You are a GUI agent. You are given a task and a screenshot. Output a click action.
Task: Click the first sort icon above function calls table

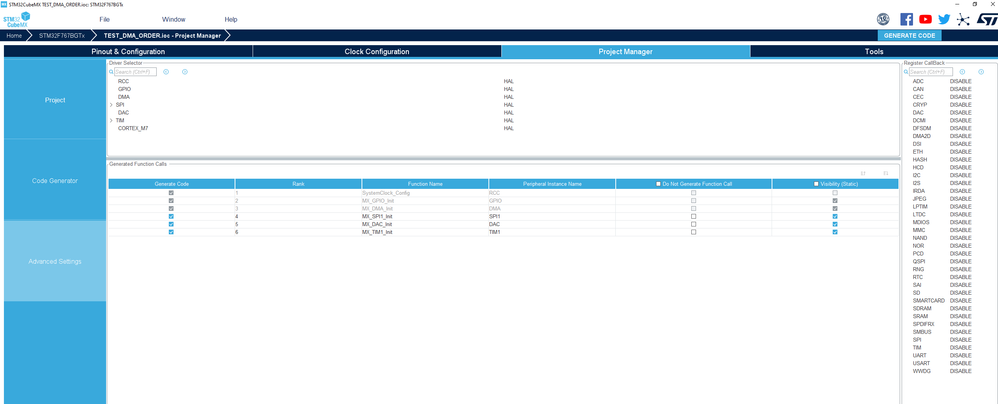tap(863, 172)
